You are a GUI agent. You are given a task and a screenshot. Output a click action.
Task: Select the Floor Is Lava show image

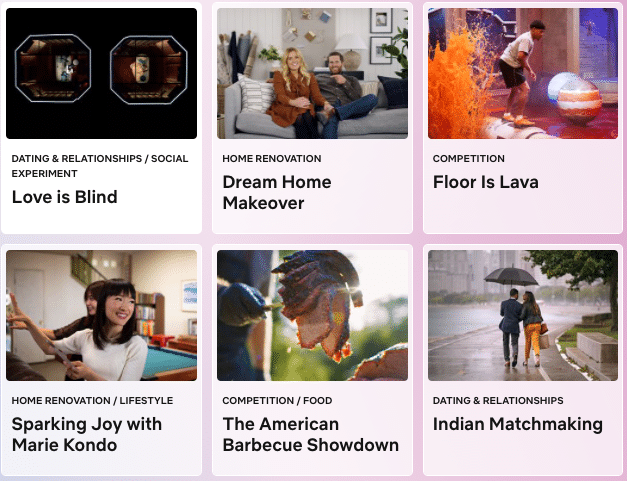tap(523, 74)
